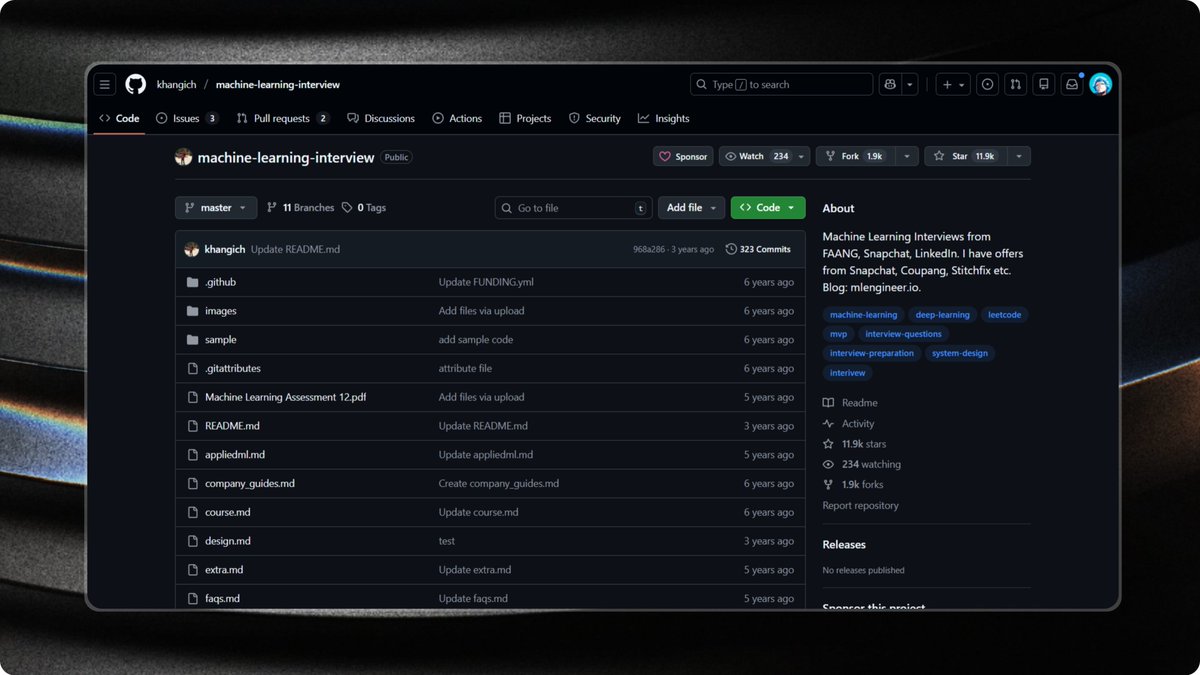Click the tag icon beside 0 Tags

point(347,208)
